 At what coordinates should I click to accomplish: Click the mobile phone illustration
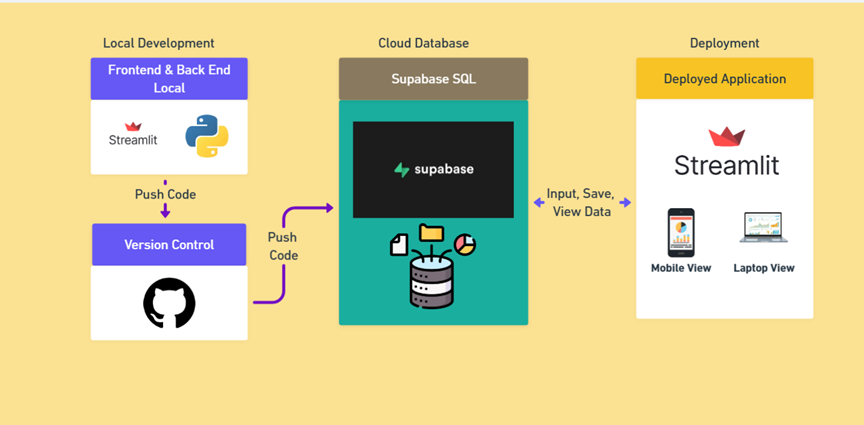click(681, 233)
